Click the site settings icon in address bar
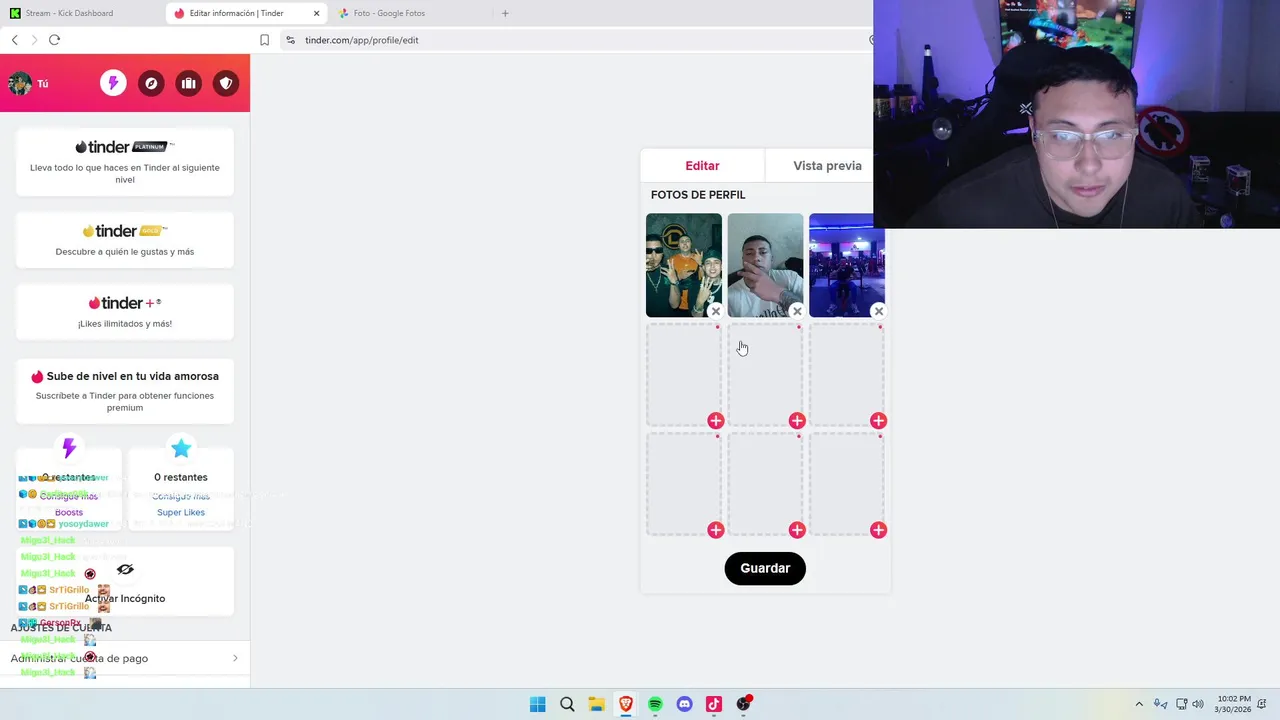Viewport: 1280px width, 720px height. click(x=290, y=40)
